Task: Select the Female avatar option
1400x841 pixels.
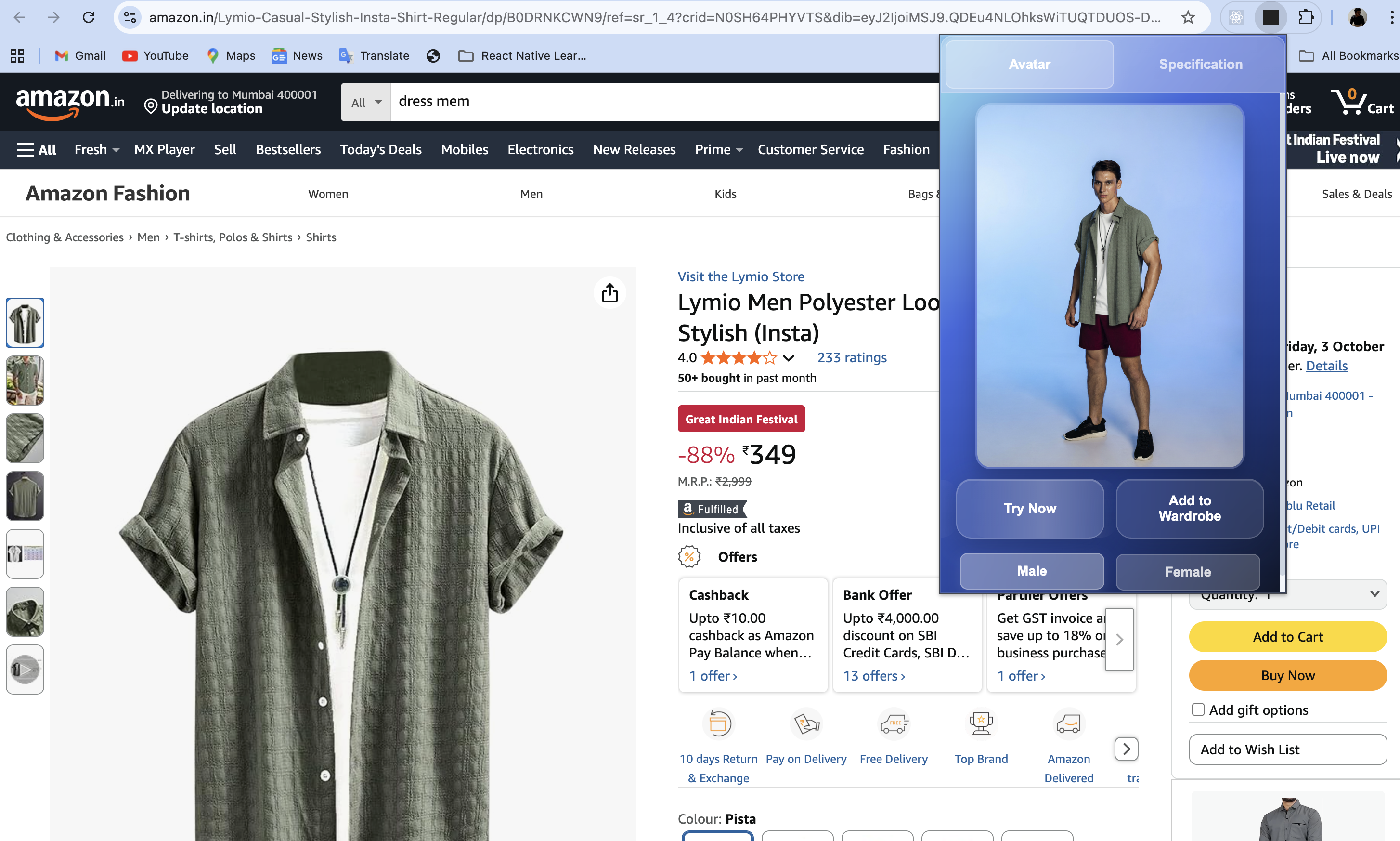Action: point(1188,571)
